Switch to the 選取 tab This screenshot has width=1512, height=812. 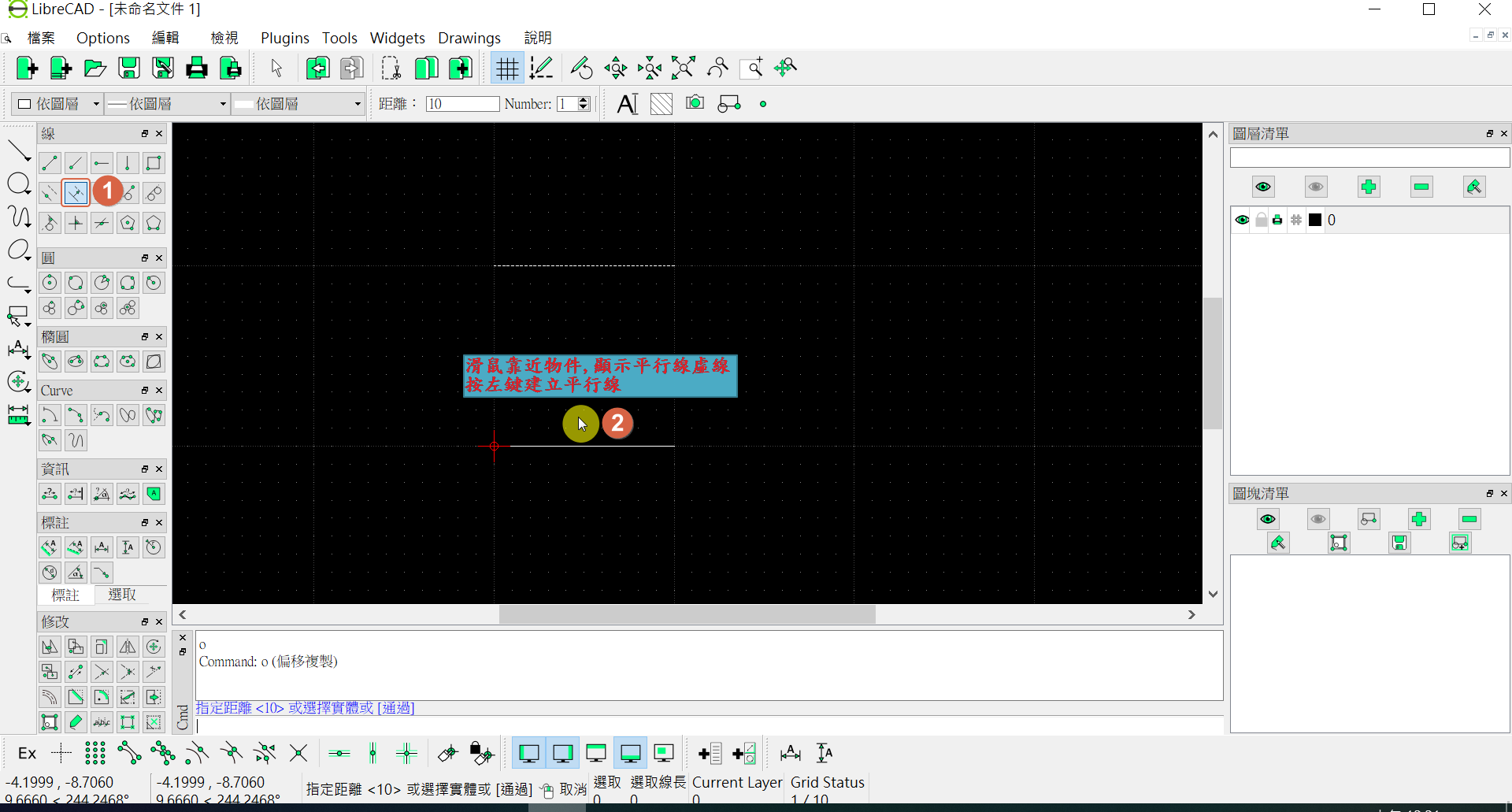click(x=122, y=595)
